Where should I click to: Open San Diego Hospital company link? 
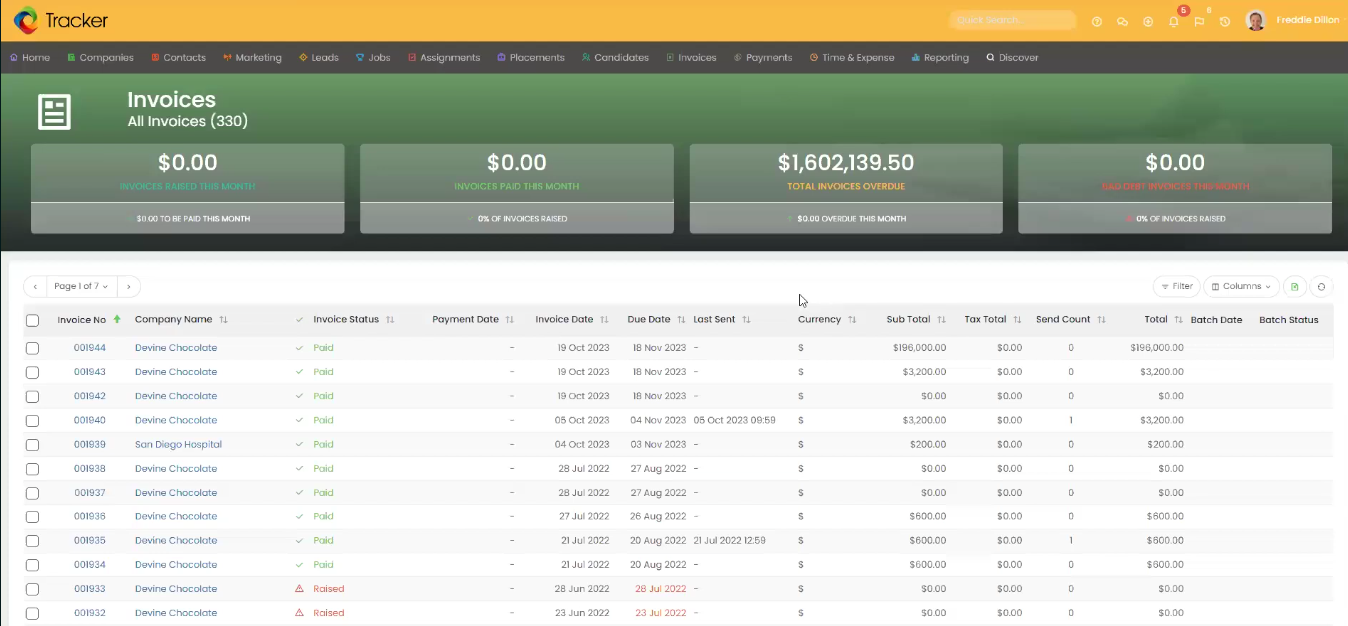click(178, 445)
